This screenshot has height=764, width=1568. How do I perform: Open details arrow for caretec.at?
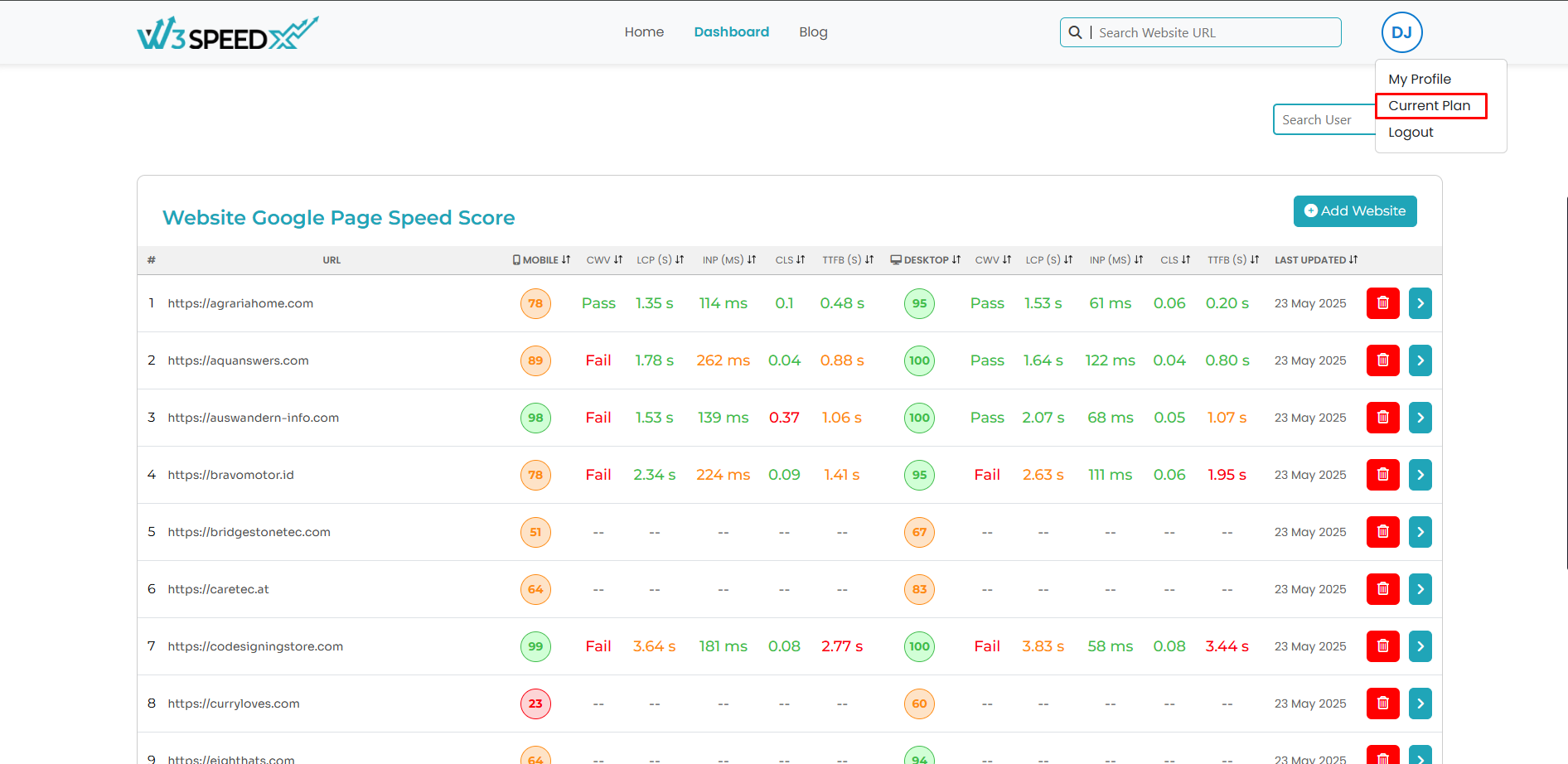click(x=1420, y=589)
